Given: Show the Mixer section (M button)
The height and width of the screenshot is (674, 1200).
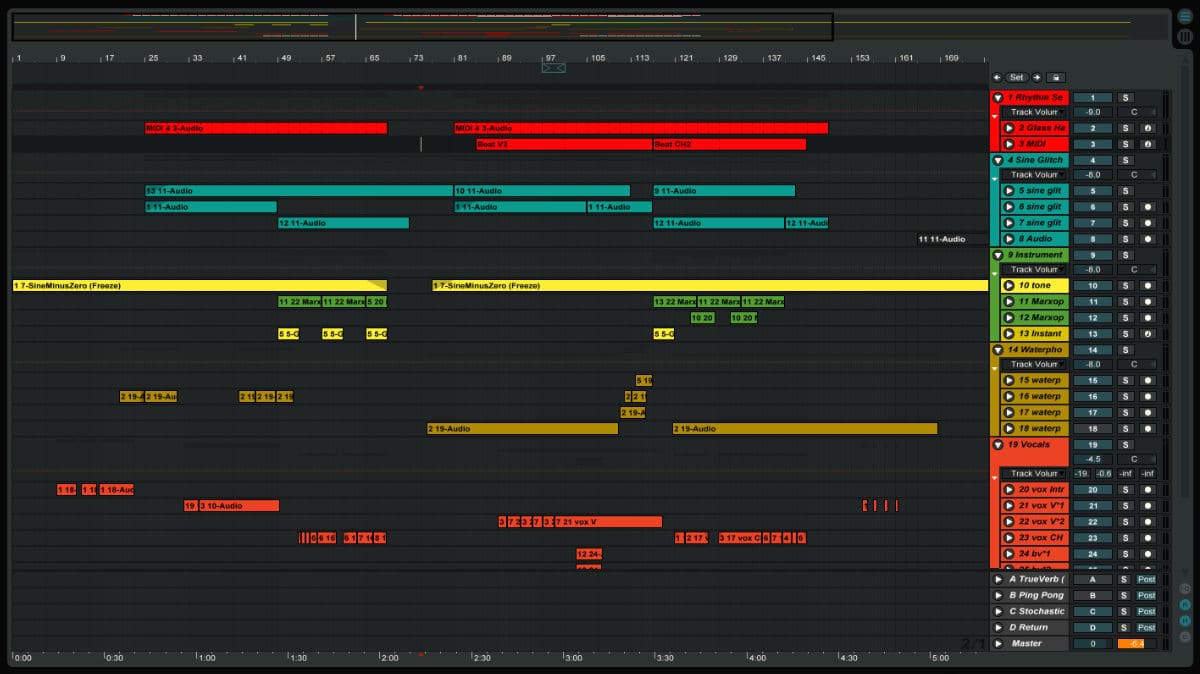Looking at the screenshot, I should pyautogui.click(x=1185, y=620).
